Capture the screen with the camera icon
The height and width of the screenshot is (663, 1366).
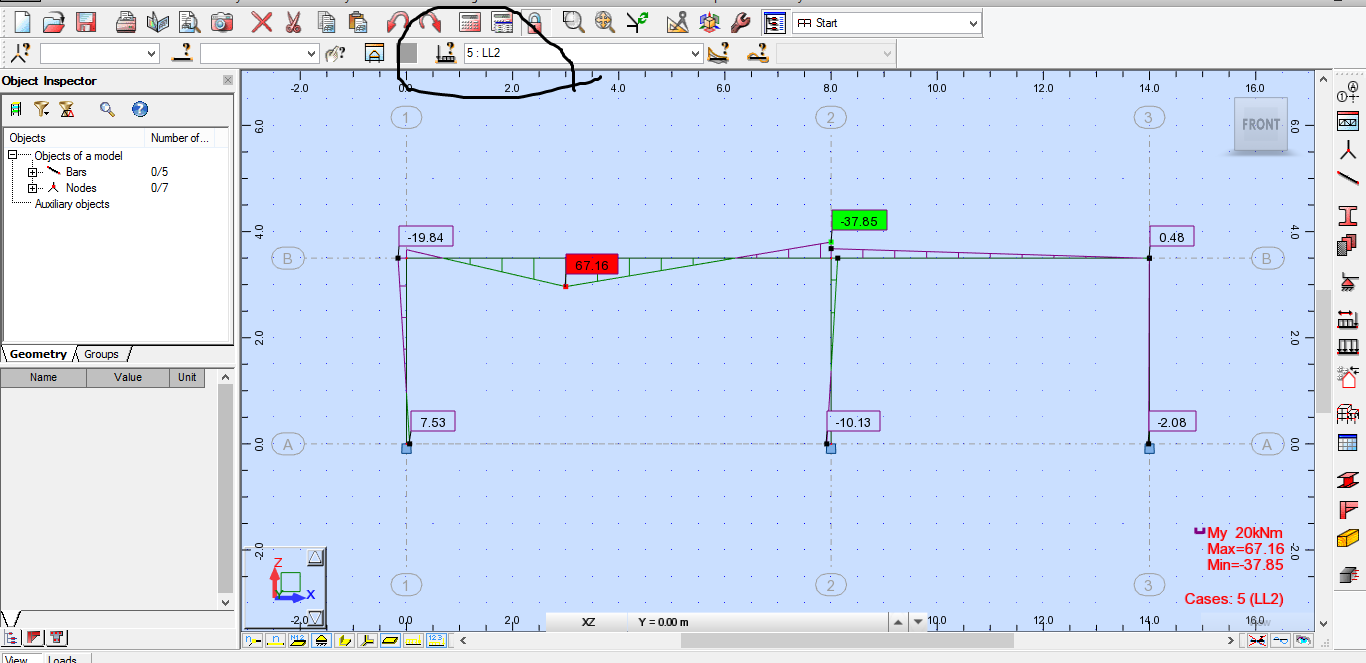click(x=221, y=21)
